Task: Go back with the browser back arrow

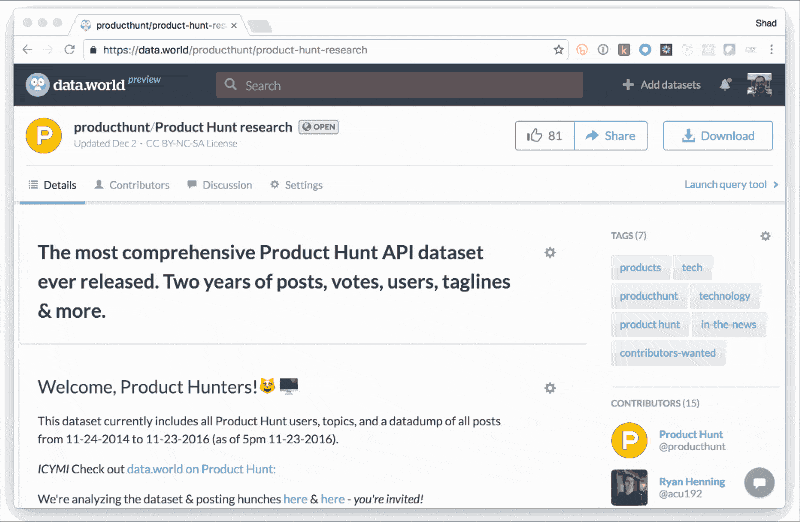Action: tap(28, 49)
